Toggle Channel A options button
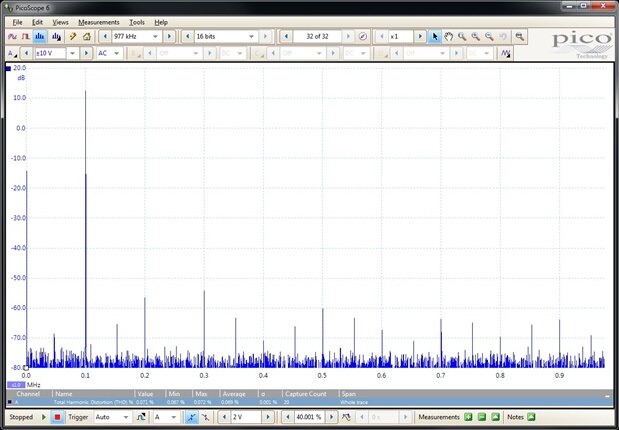Screen dimensions: 619x430 point(13,53)
